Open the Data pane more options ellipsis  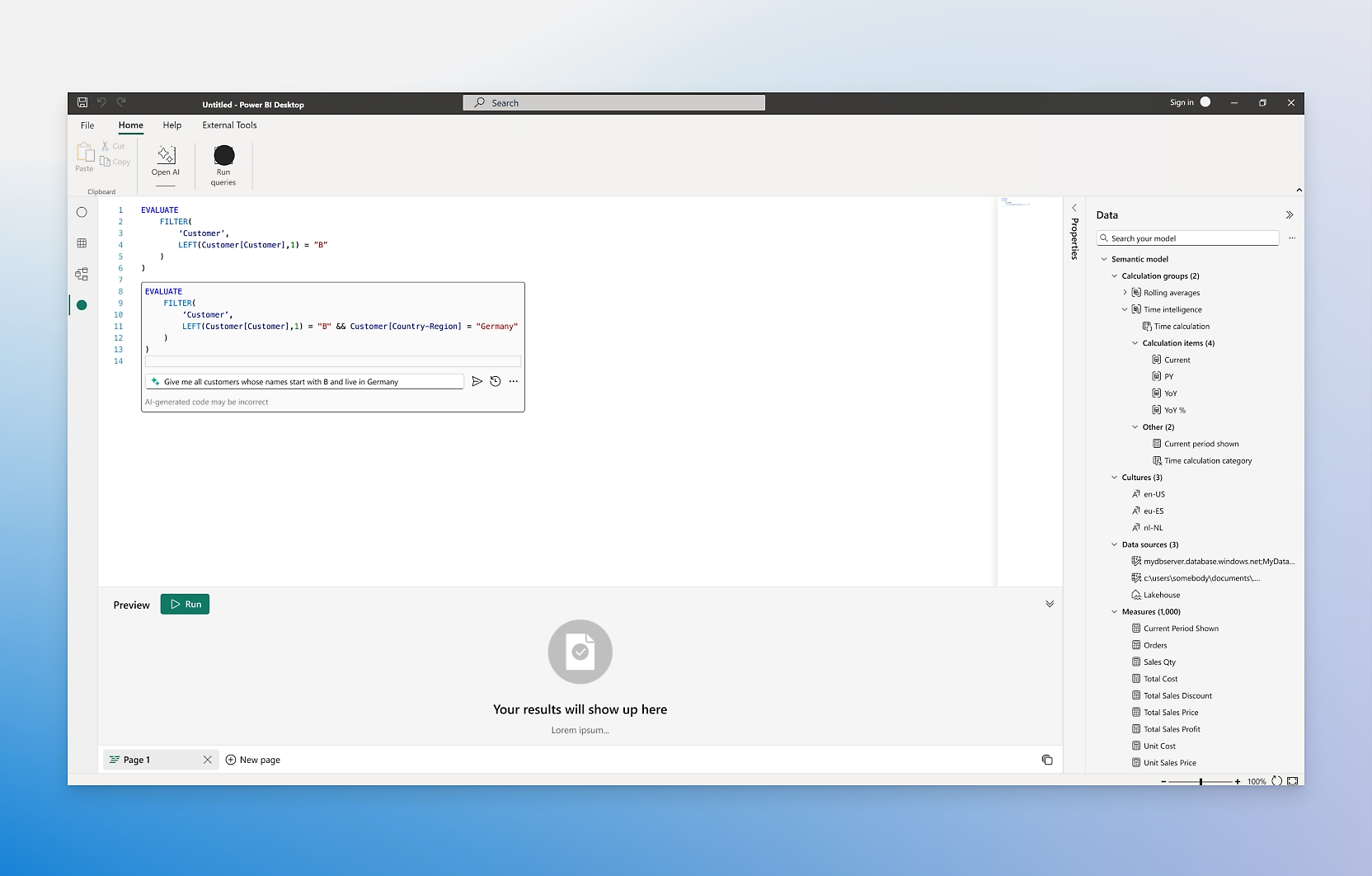tap(1292, 238)
